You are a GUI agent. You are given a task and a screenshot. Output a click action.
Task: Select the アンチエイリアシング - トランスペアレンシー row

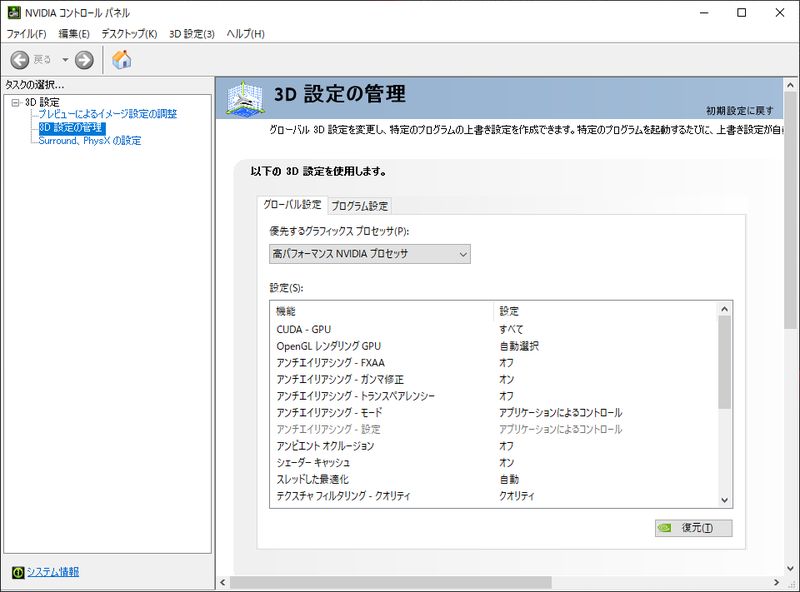[x=494, y=396]
